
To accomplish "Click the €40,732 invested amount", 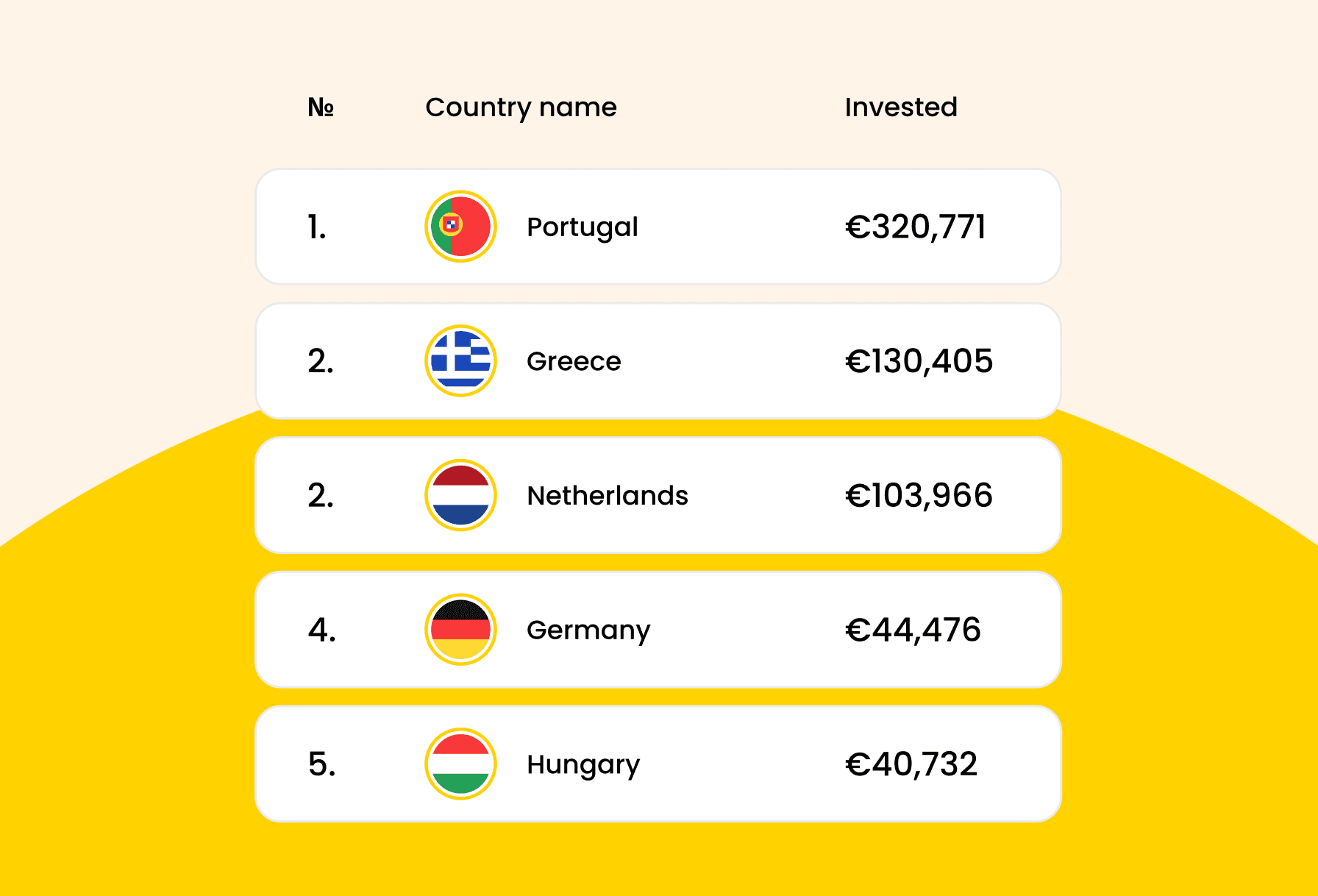I will (x=911, y=764).
